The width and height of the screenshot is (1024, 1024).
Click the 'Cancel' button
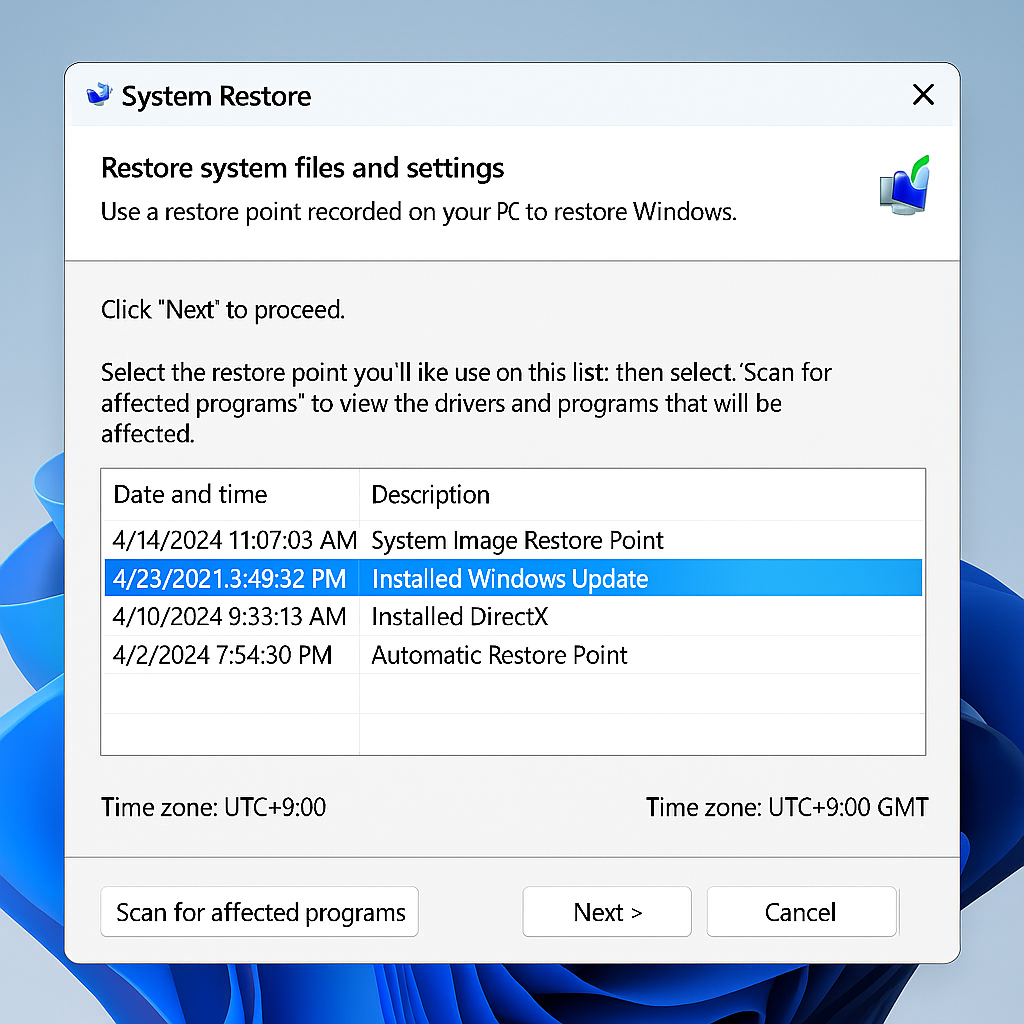click(x=801, y=911)
